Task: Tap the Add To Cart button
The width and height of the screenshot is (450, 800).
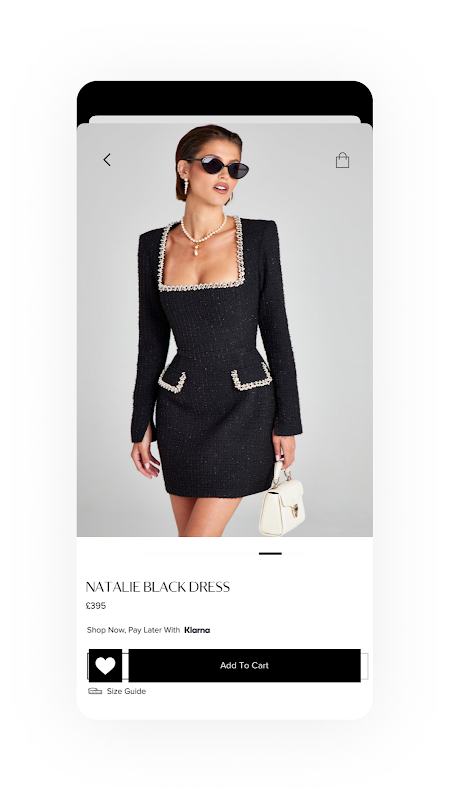Action: (x=244, y=665)
